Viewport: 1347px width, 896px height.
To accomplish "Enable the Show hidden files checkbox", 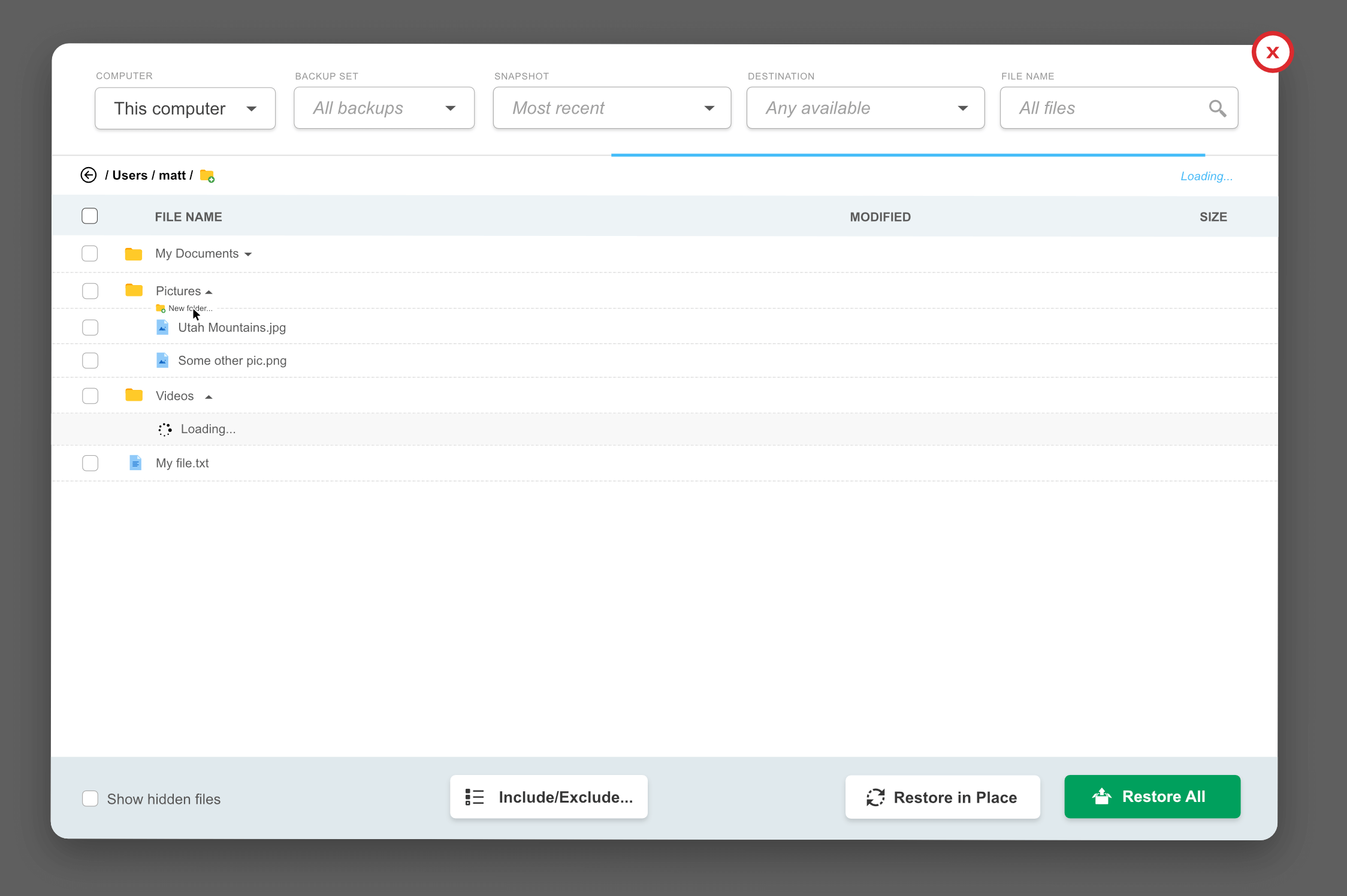I will click(90, 798).
